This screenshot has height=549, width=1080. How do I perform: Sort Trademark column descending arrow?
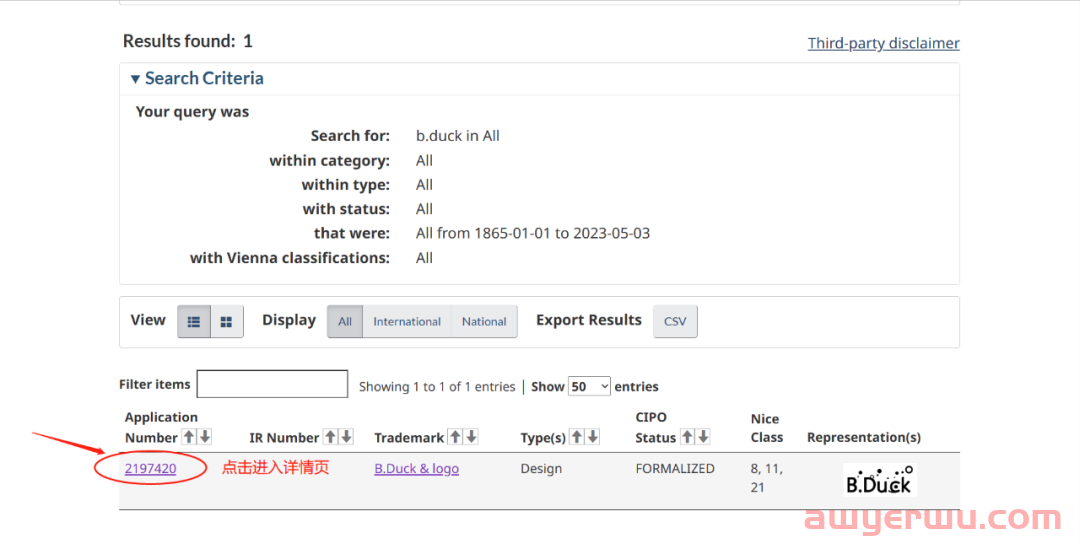(471, 437)
